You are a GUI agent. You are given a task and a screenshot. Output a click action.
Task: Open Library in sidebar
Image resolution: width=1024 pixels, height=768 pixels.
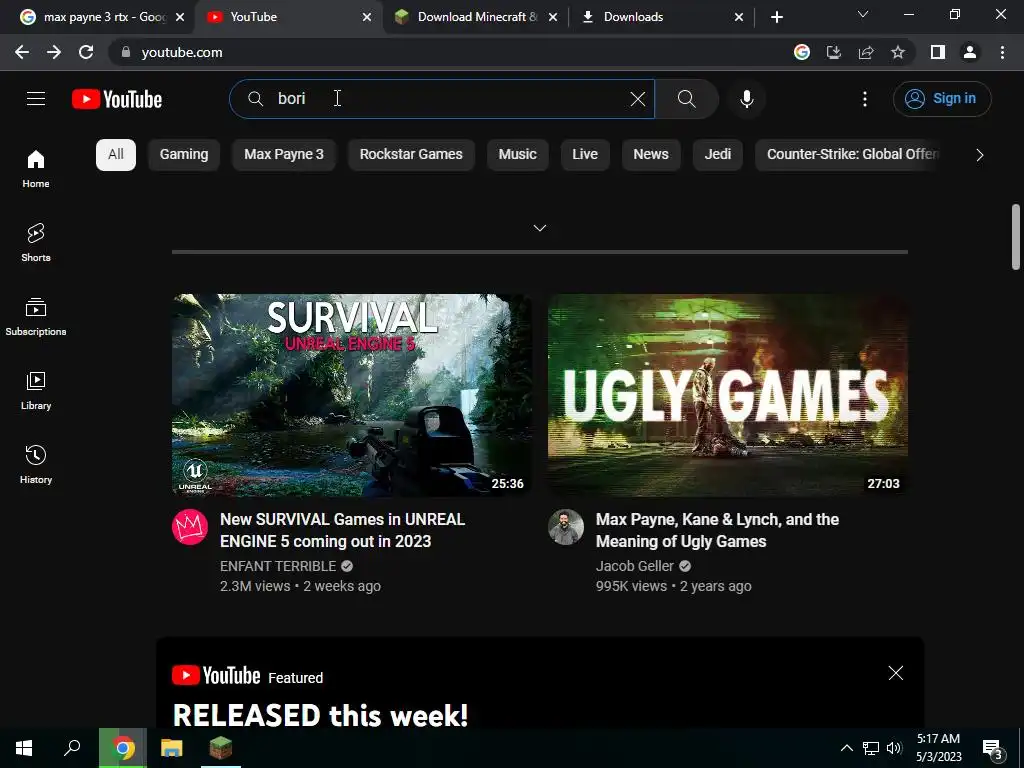[36, 391]
